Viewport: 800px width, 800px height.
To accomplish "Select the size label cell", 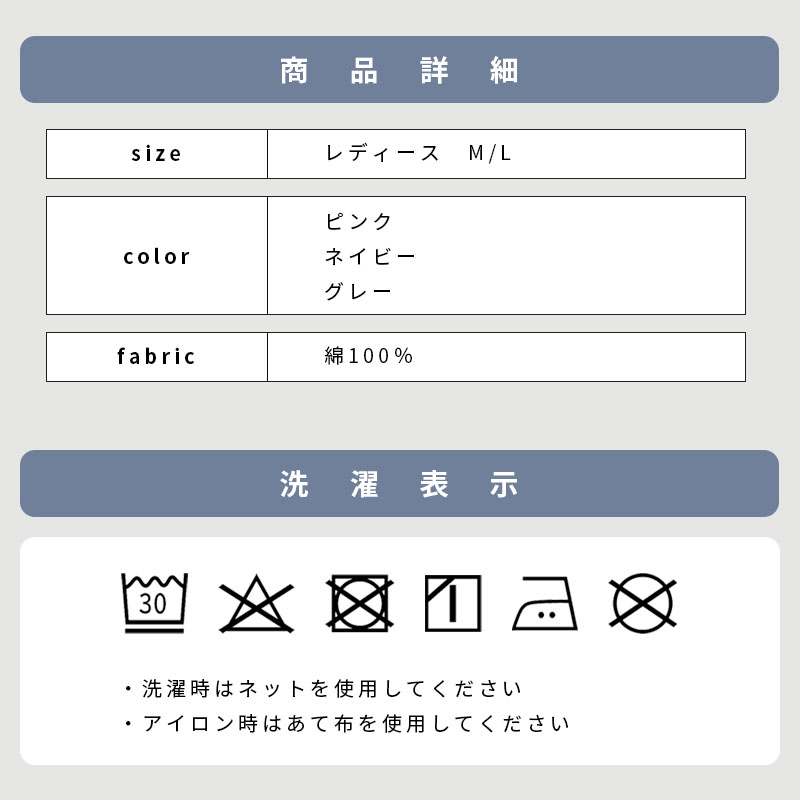I will coord(157,154).
